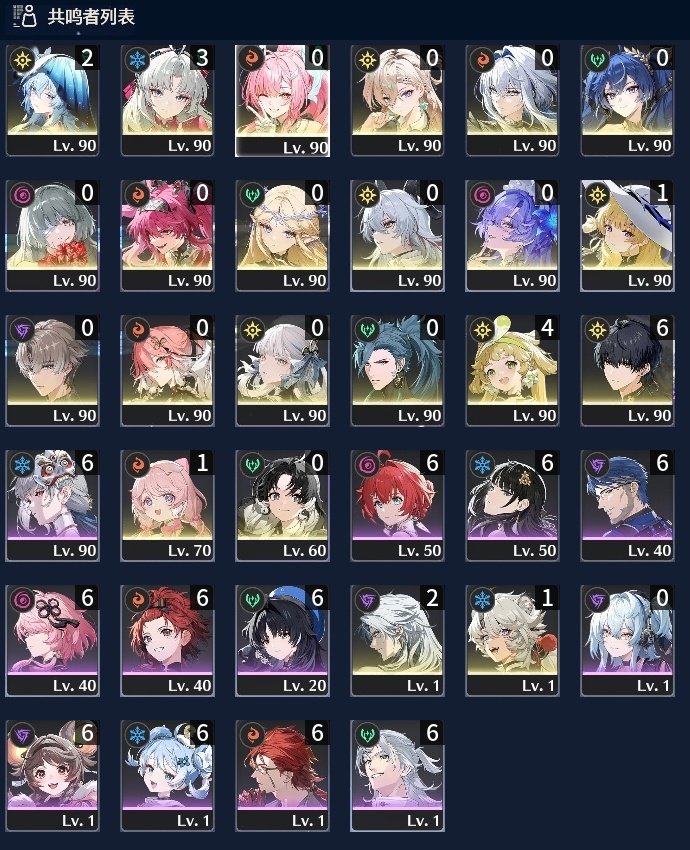This screenshot has height=850, width=690.
Task: Click the glacio snowflake icon on the masked character's card
Action: pos(22,465)
